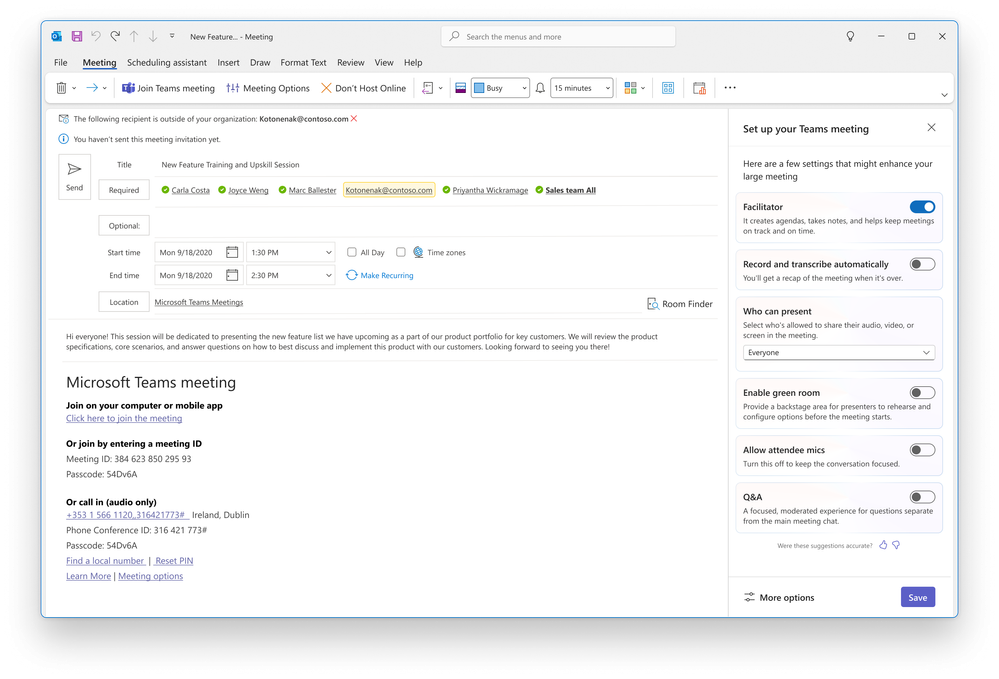Click the Required recipients button
The width and height of the screenshot is (999, 679).
tap(124, 190)
